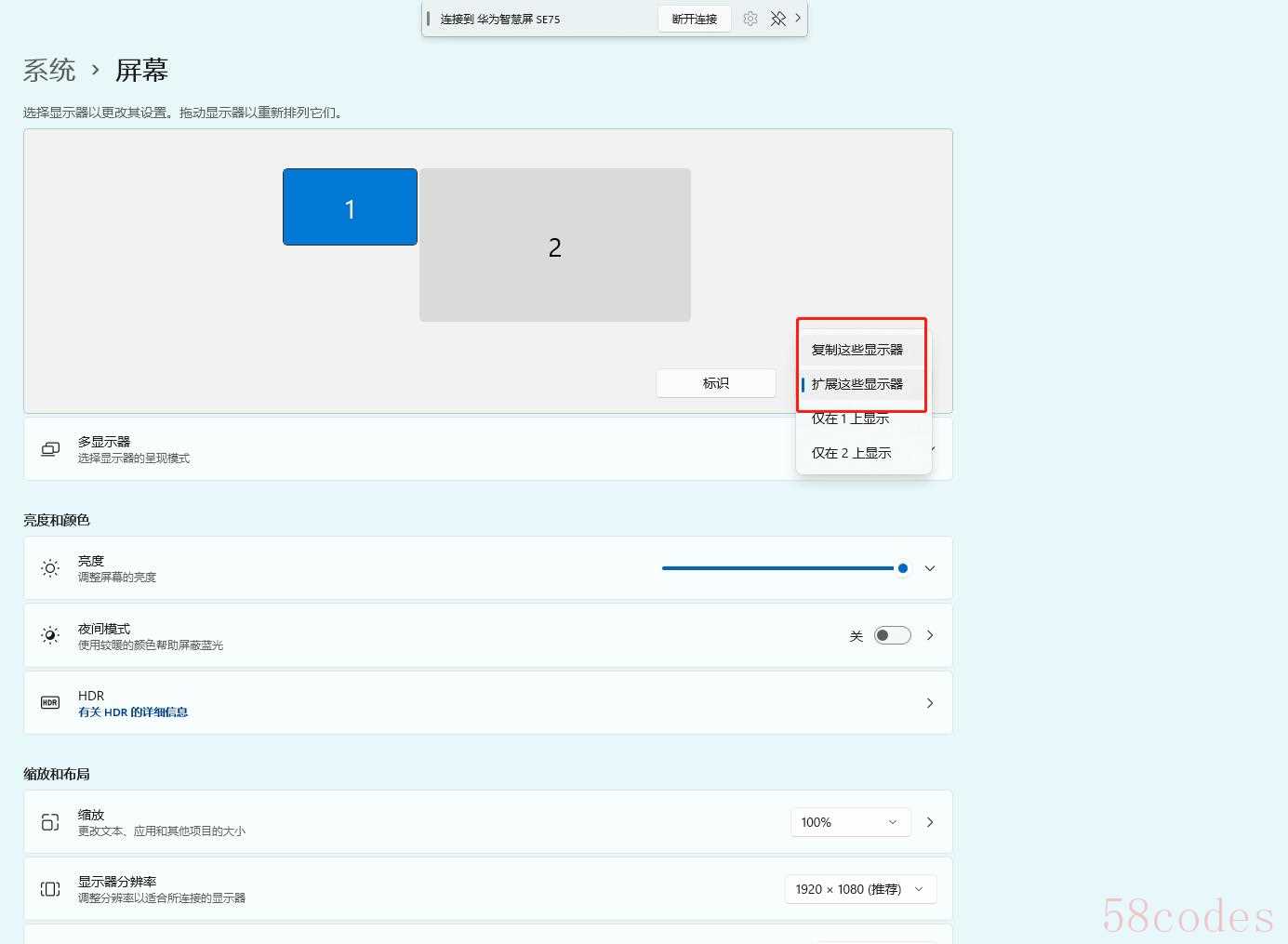The width and height of the screenshot is (1288, 944).
Task: Open the 多显示器 settings row
Action: coord(488,449)
